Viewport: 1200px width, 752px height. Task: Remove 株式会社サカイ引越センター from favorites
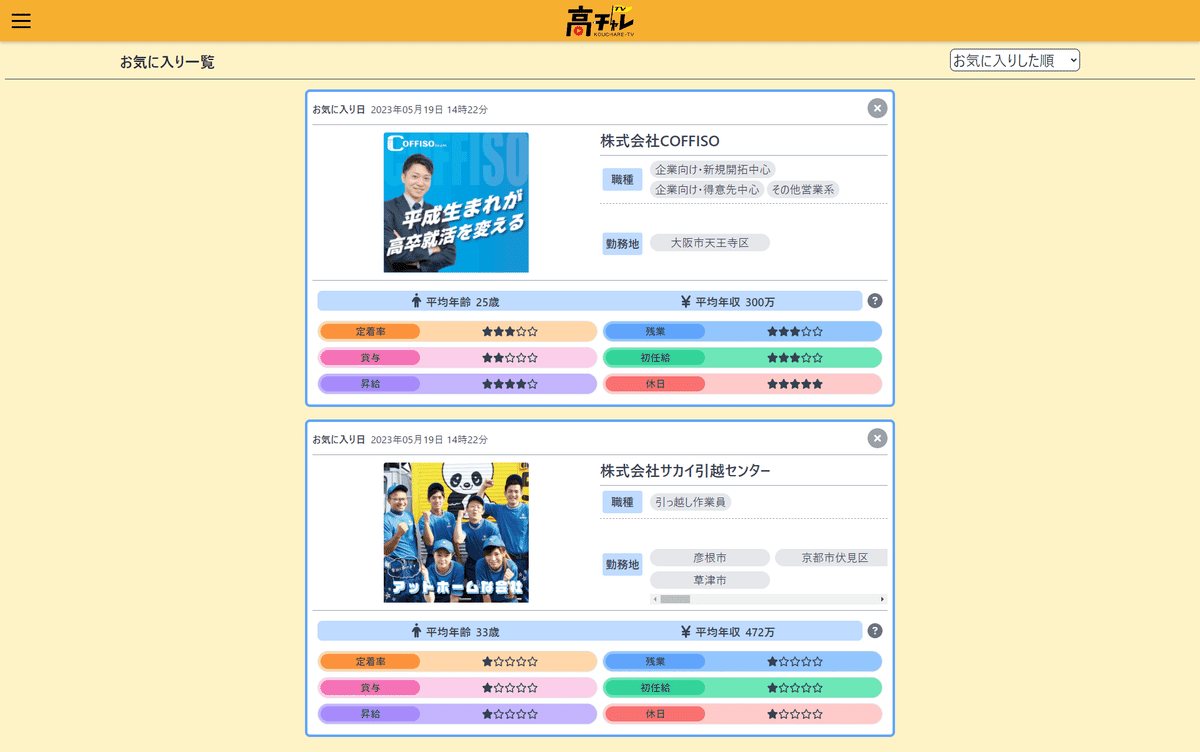[x=876, y=438]
